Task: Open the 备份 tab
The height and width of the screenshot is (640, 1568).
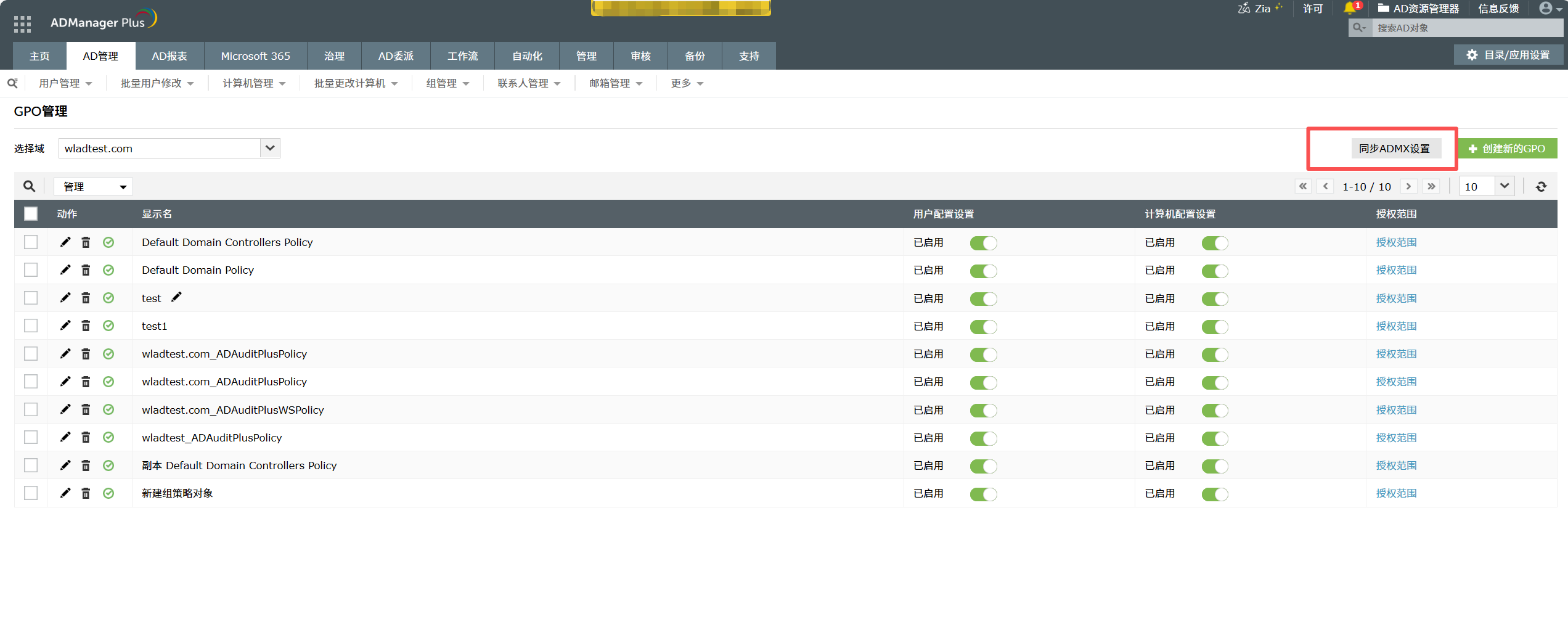Action: (x=695, y=56)
